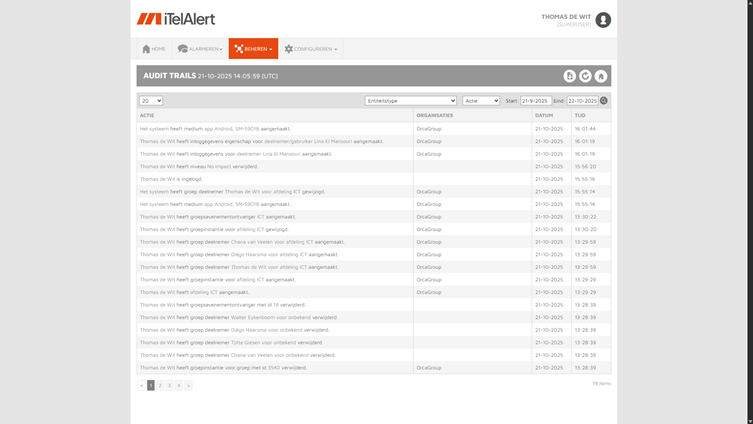Screen dimensions: 753x424
Task: Click the Thomas de Wit user name at top
Action: click(566, 17)
